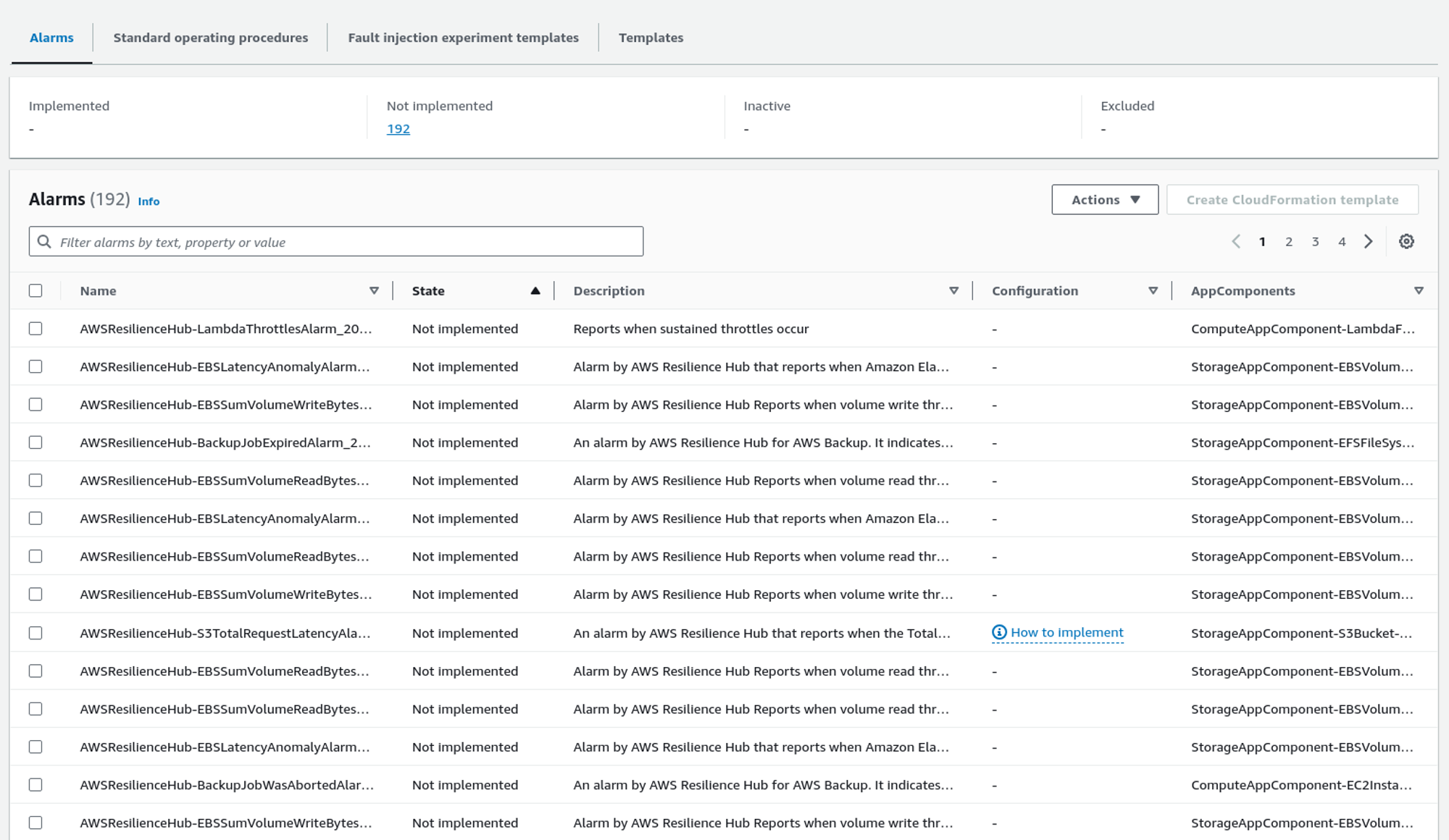Click previous page arrow
Screen dimensions: 1449x840
[x=1236, y=242]
